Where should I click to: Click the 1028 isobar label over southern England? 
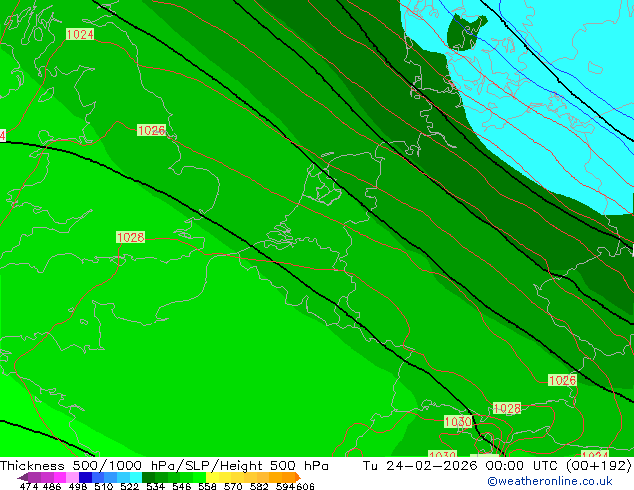tap(130, 237)
